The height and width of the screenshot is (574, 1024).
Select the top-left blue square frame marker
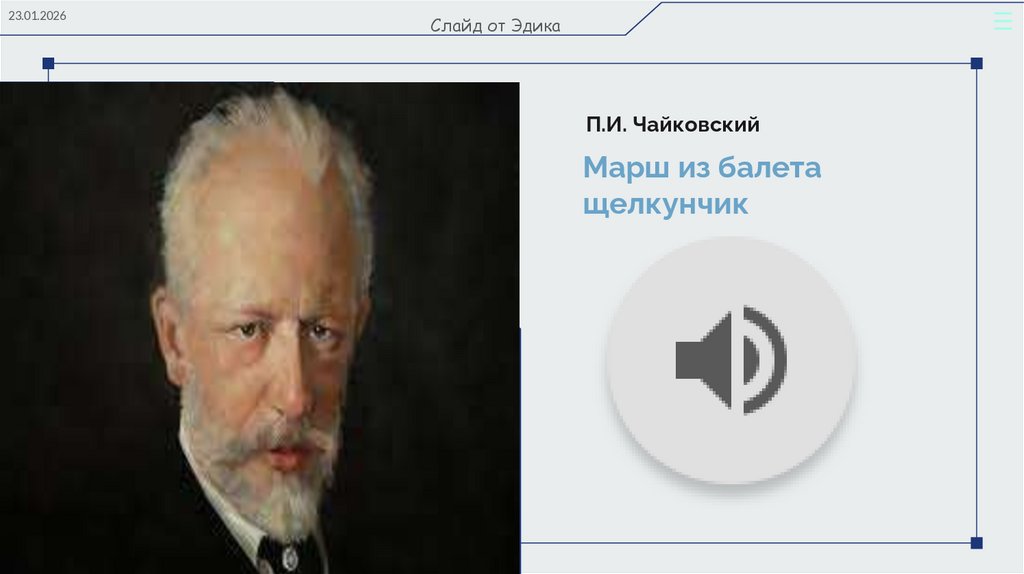[48, 63]
